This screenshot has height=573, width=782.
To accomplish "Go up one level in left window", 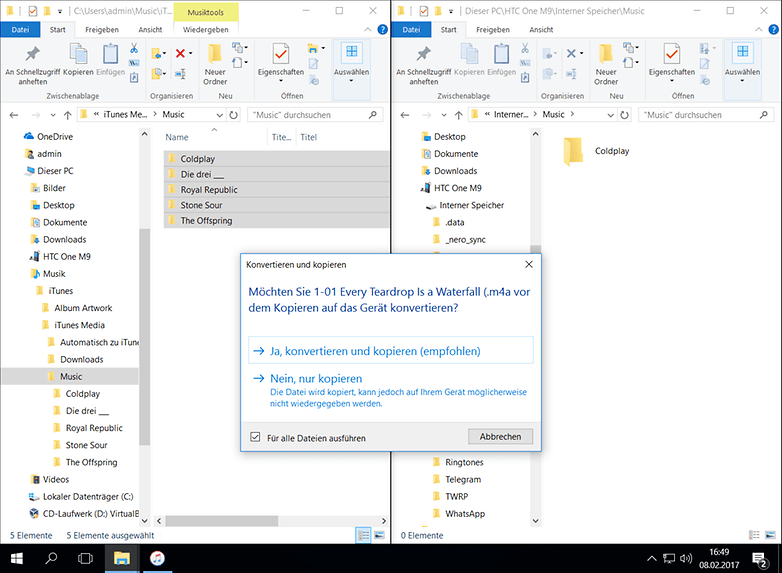I will pos(67,115).
